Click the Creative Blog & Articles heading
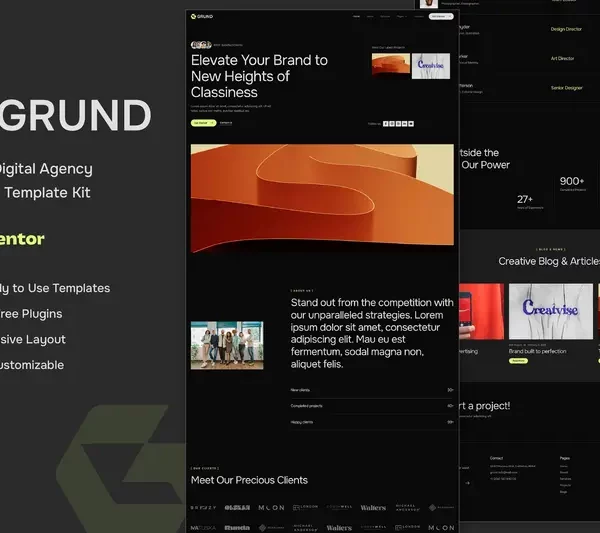 coord(549,261)
